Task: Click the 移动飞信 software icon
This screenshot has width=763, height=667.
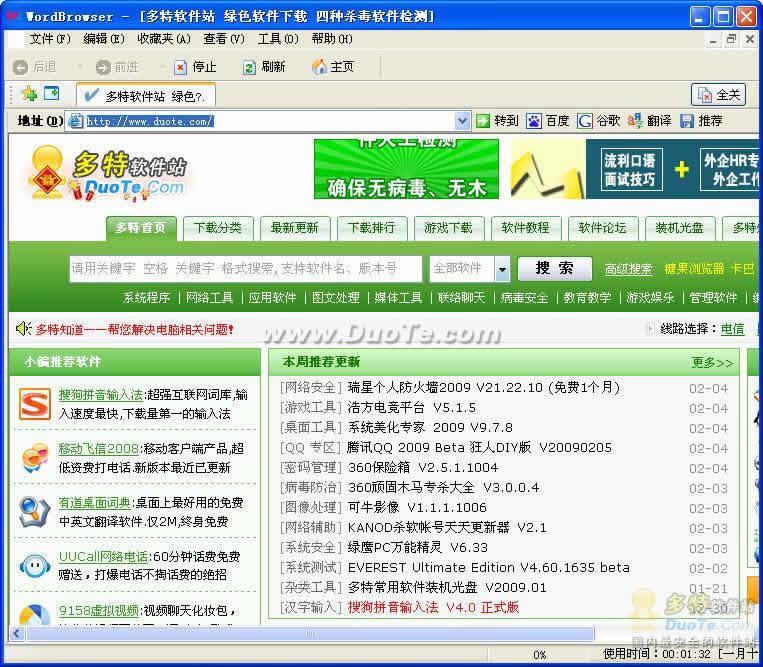Action: [35, 458]
